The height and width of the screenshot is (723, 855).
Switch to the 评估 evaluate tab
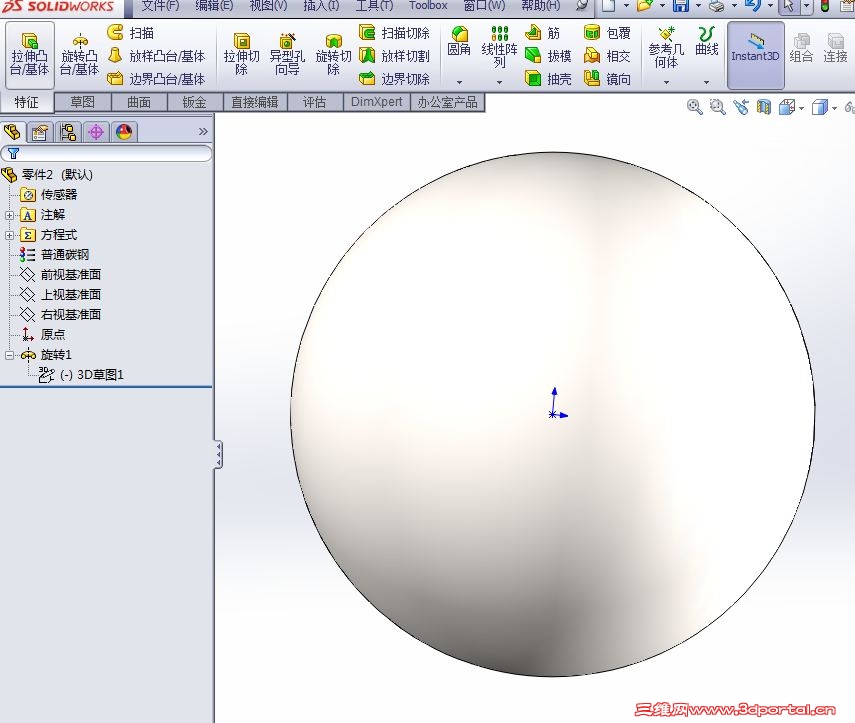(315, 102)
